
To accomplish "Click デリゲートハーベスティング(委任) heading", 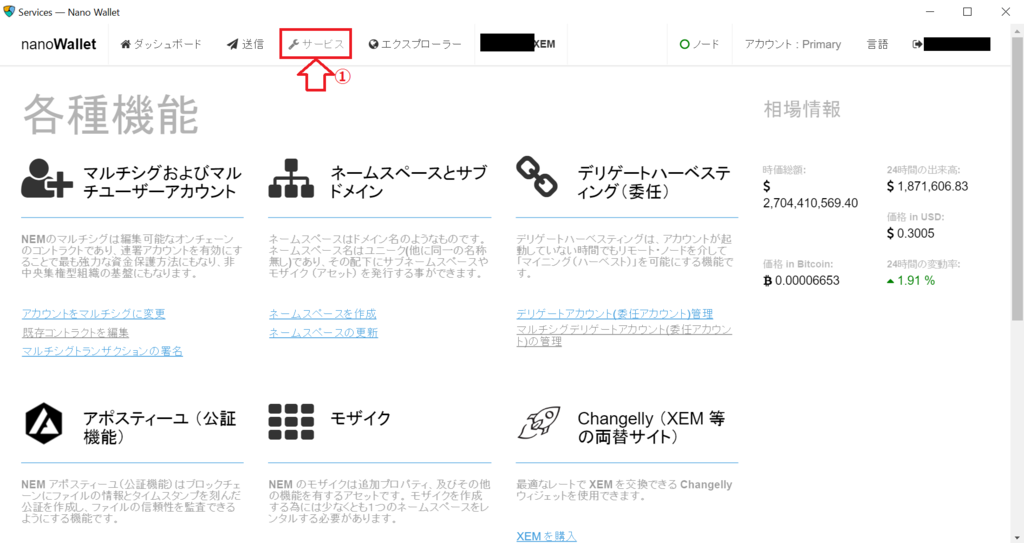I will (x=654, y=182).
